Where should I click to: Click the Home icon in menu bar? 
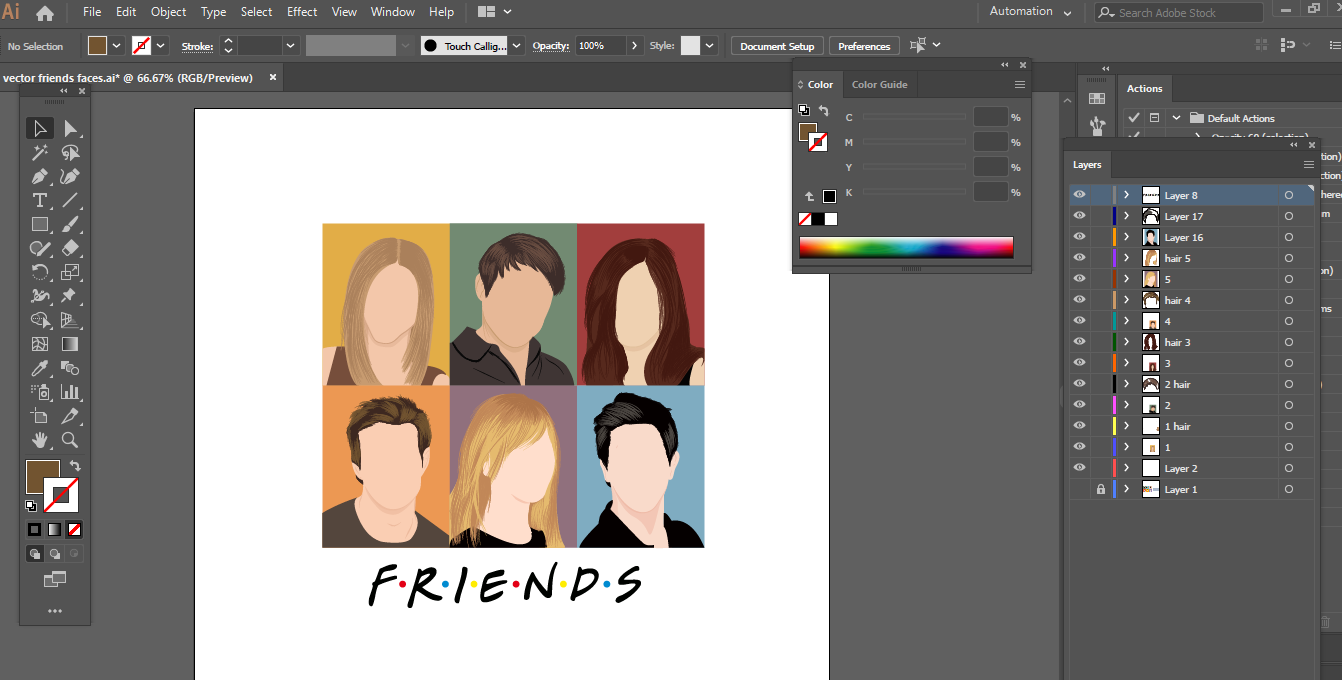[45, 13]
